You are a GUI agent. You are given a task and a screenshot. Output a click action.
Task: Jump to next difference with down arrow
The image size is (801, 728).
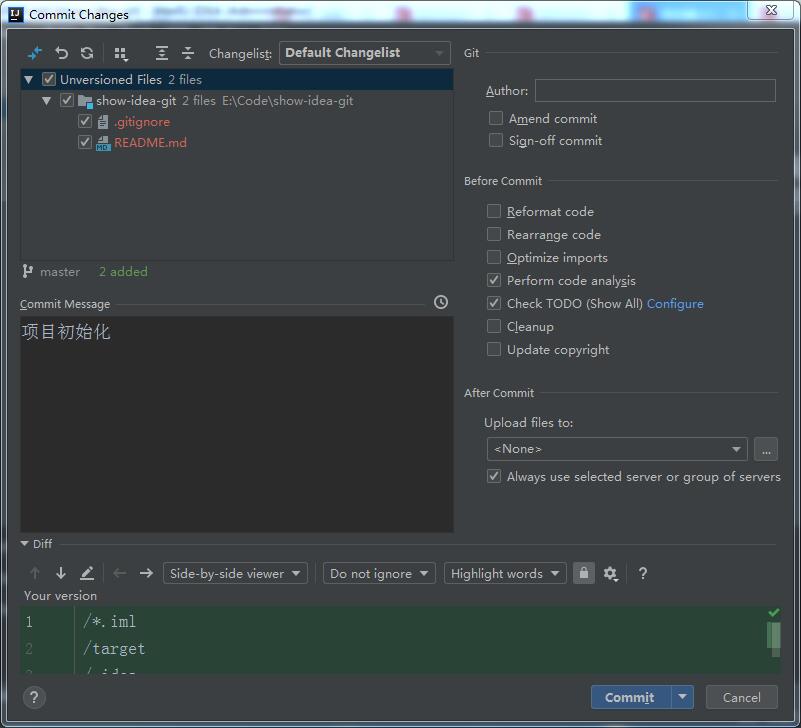click(x=61, y=573)
